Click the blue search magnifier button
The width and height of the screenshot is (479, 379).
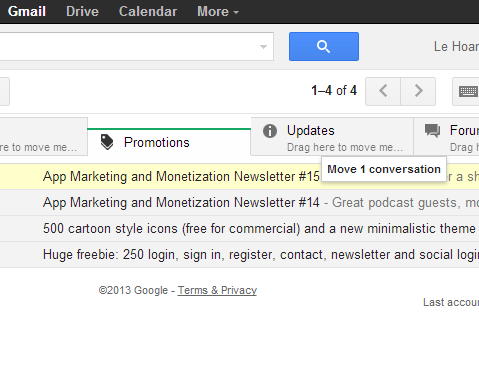324,46
